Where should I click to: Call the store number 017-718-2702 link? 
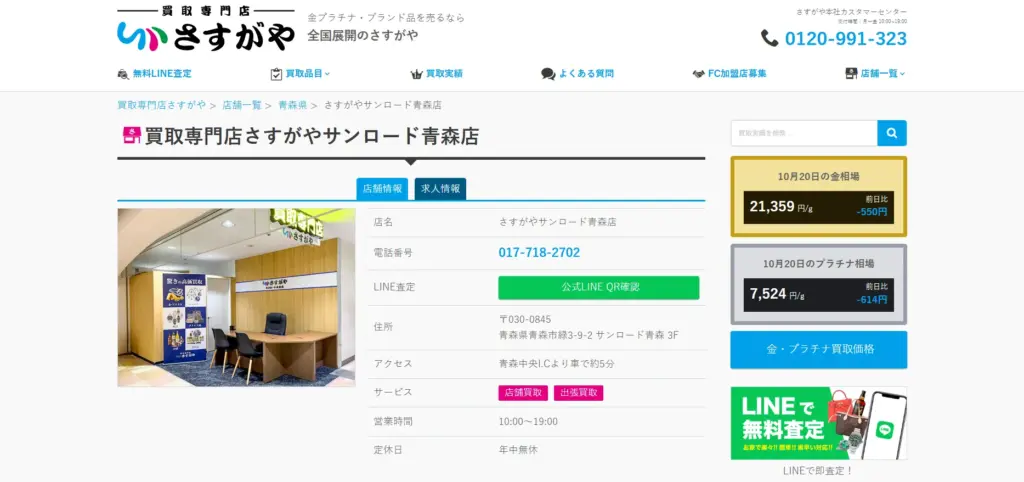(x=539, y=253)
